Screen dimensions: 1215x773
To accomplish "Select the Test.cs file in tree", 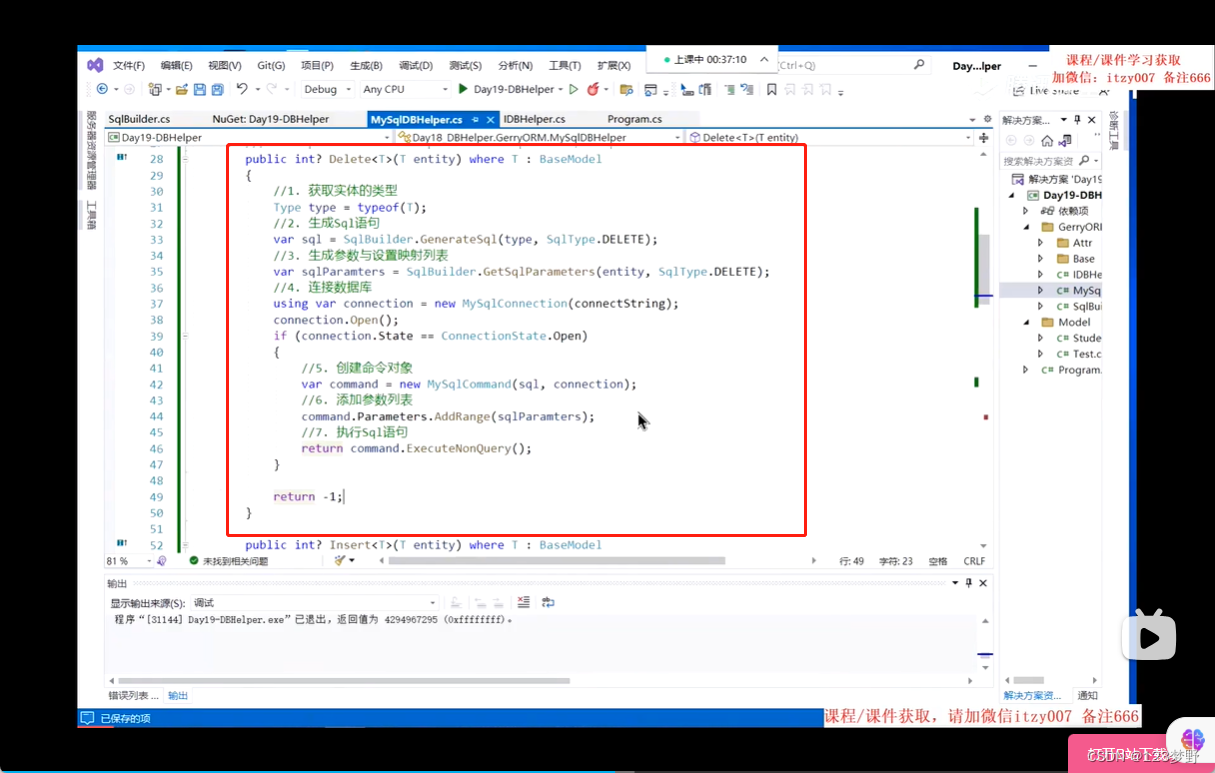I will 1078,354.
